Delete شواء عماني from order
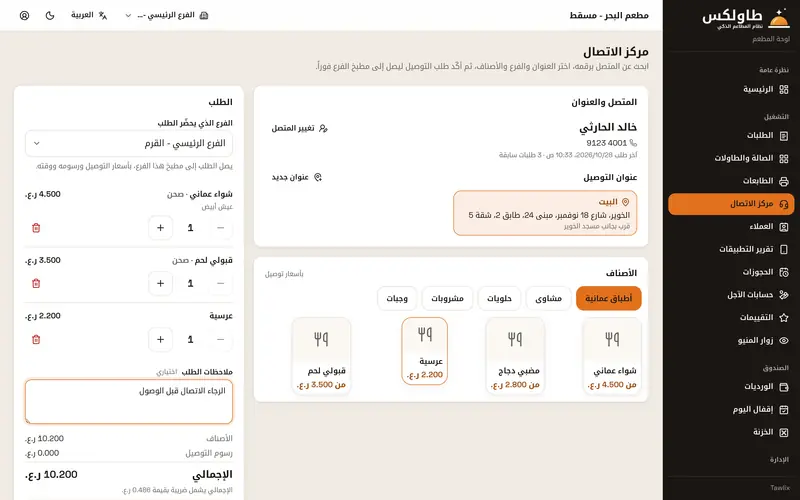The height and width of the screenshot is (500, 800). click(36, 228)
